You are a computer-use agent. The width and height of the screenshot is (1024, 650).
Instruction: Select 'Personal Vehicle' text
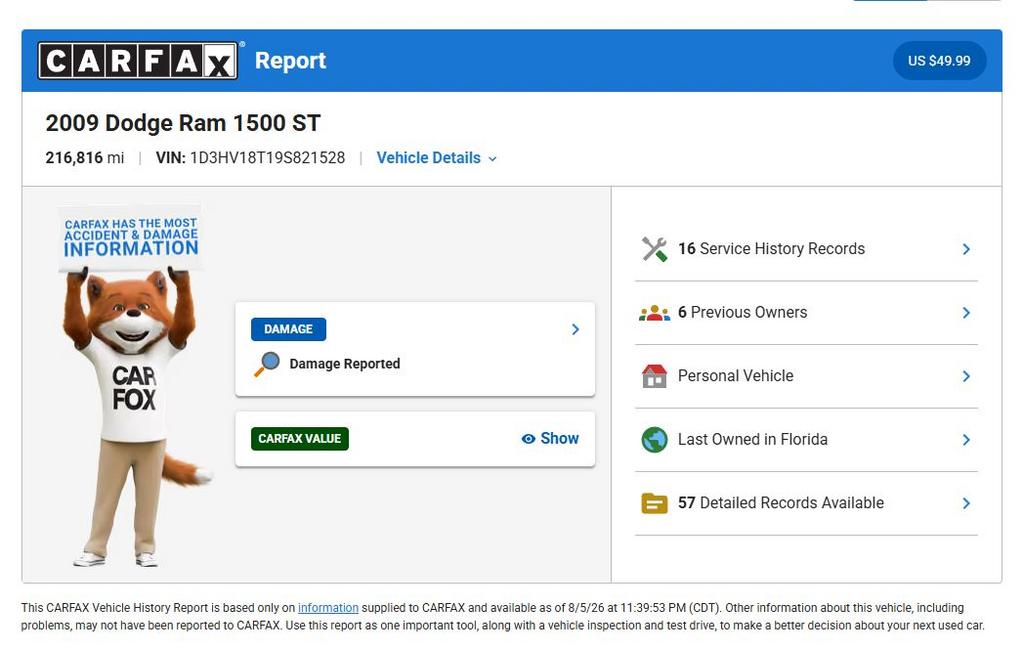[735, 376]
